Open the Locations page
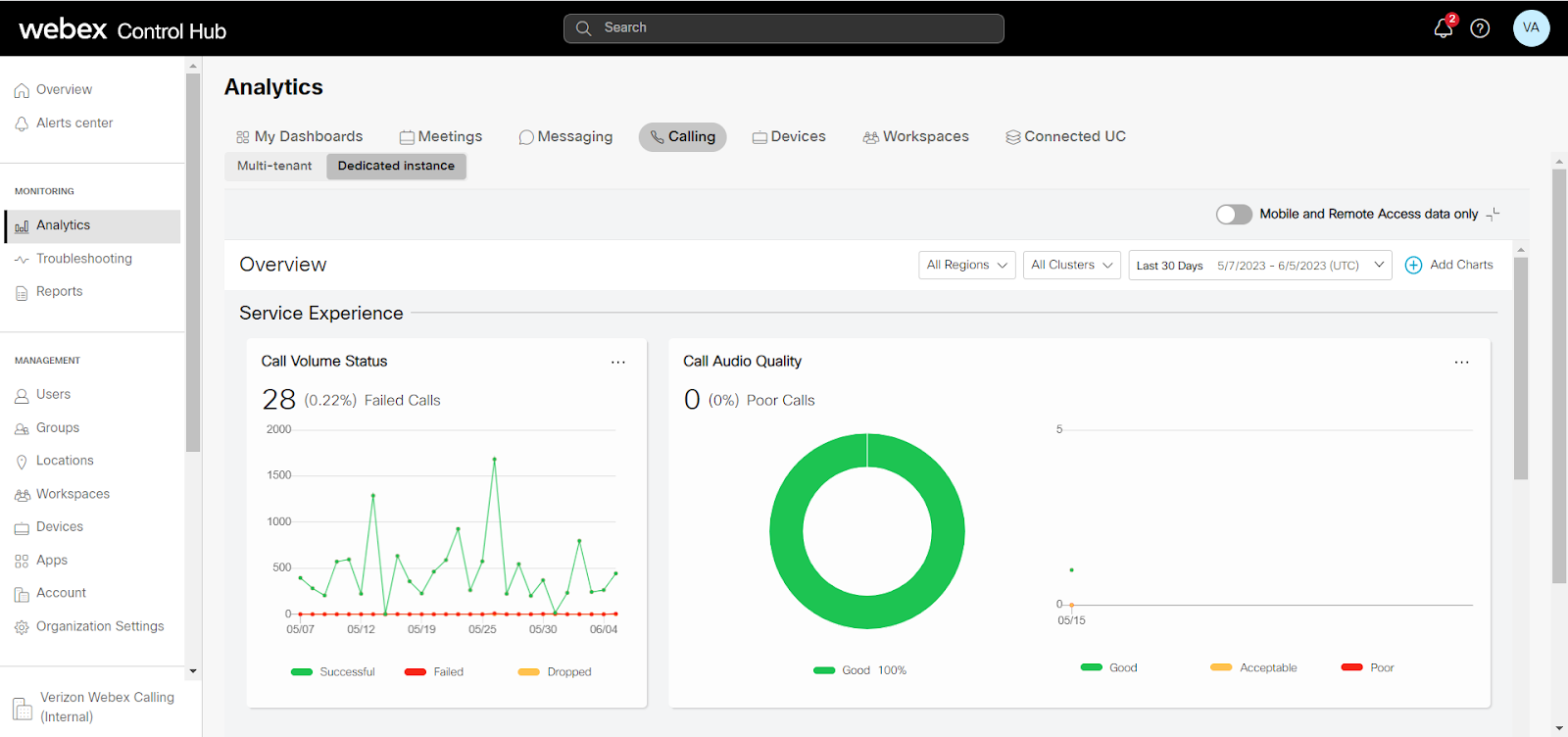The height and width of the screenshot is (737, 1568). (x=65, y=461)
